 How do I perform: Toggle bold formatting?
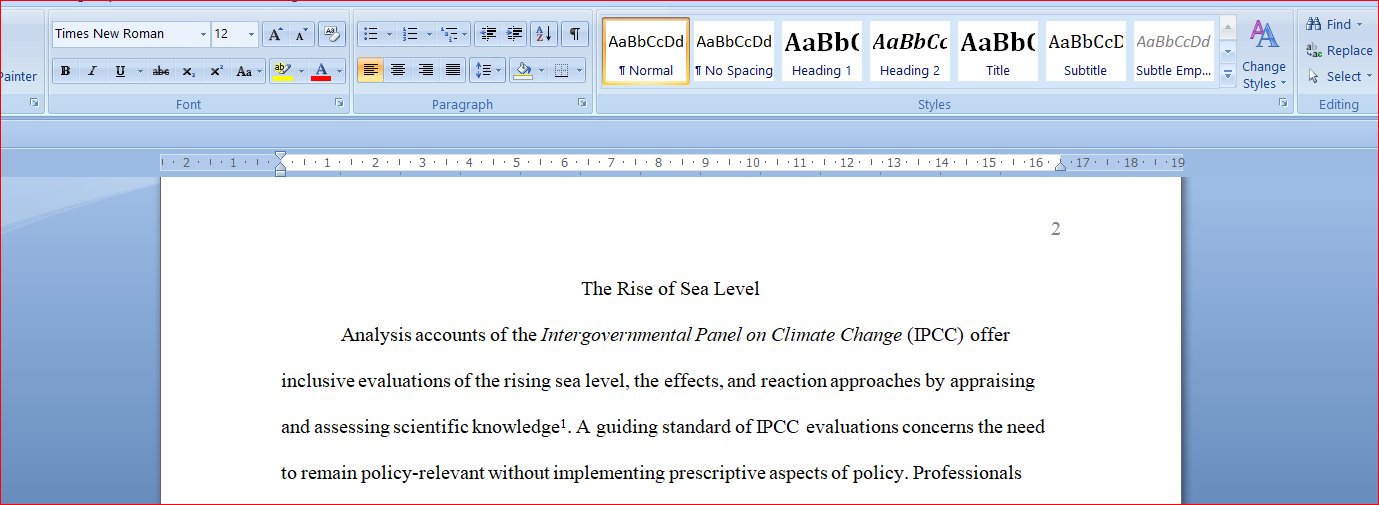pyautogui.click(x=65, y=71)
